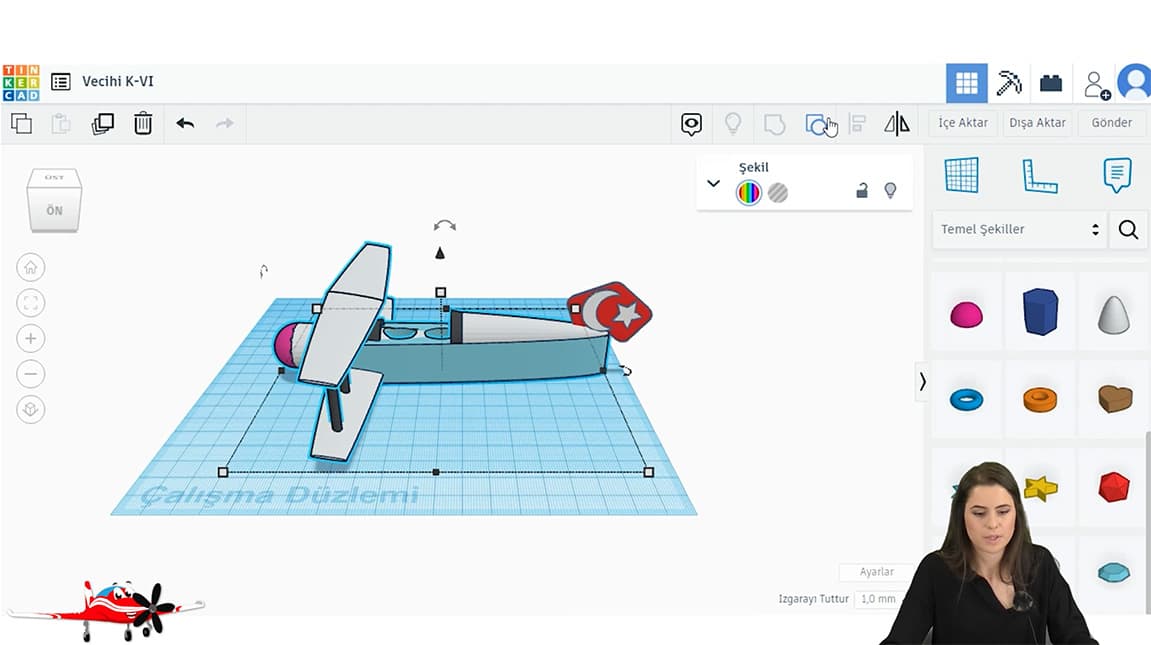Toggle shape visibility light bulb
The width and height of the screenshot is (1151, 645).
coord(890,190)
